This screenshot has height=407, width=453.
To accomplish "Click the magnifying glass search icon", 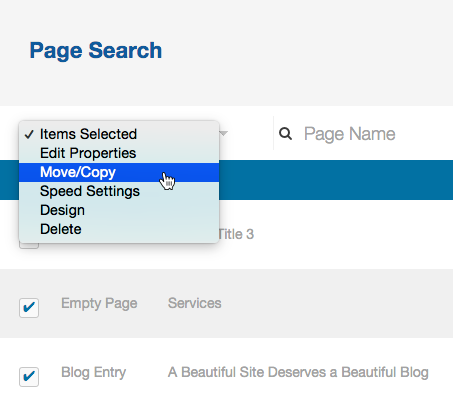I will [x=285, y=134].
